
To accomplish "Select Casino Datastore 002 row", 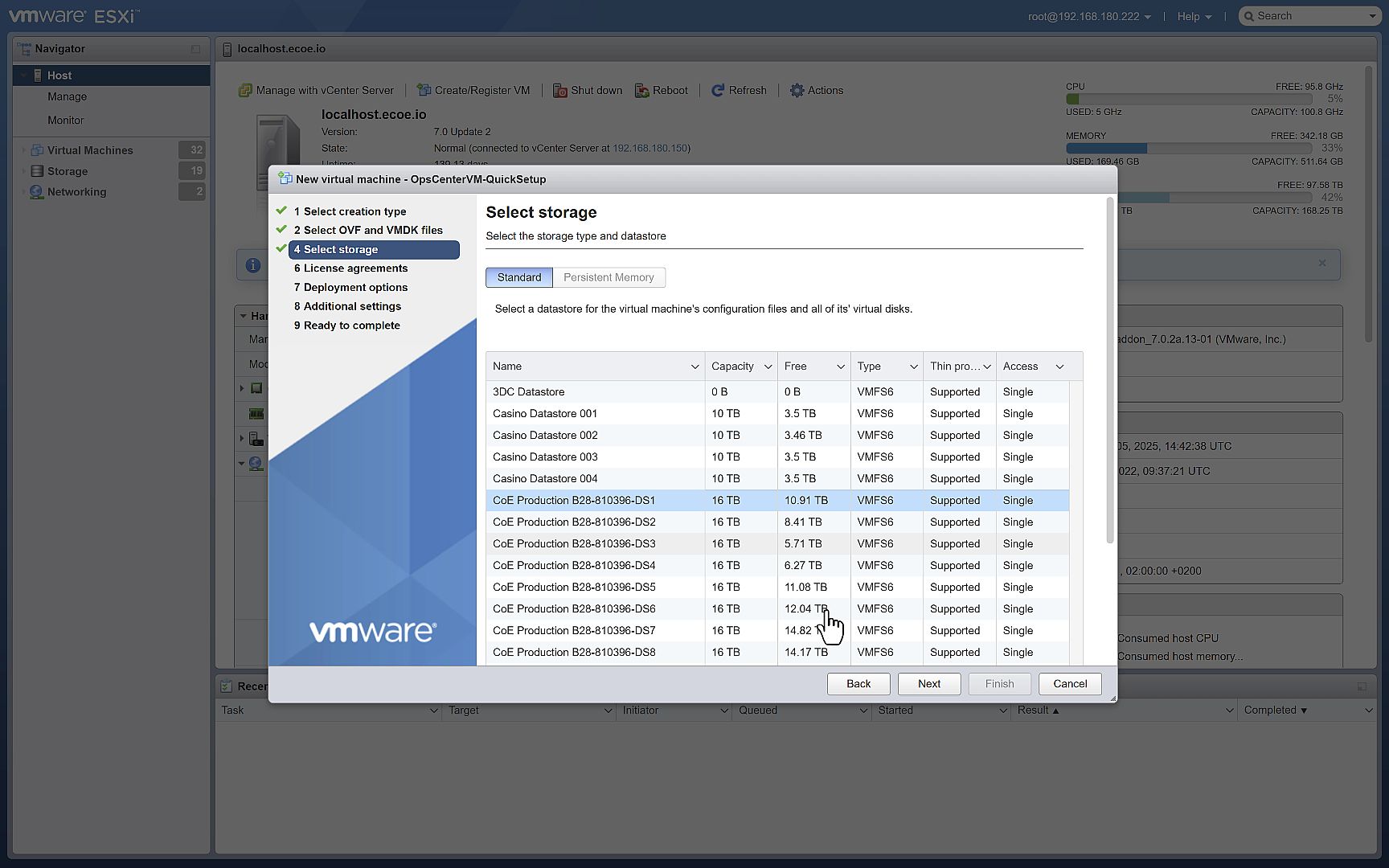I will (777, 436).
